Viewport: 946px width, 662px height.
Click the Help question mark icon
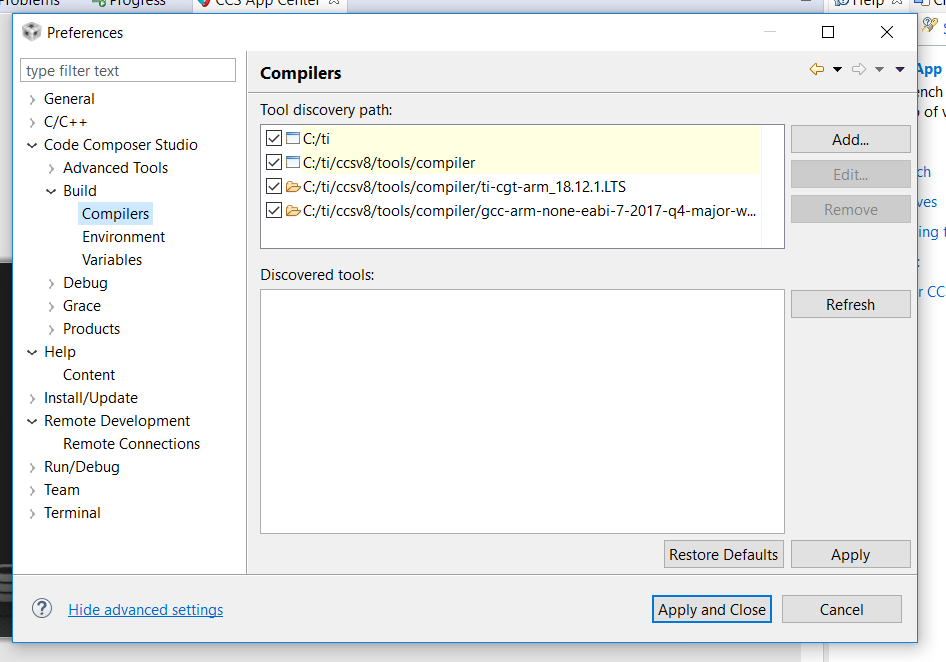(x=42, y=609)
